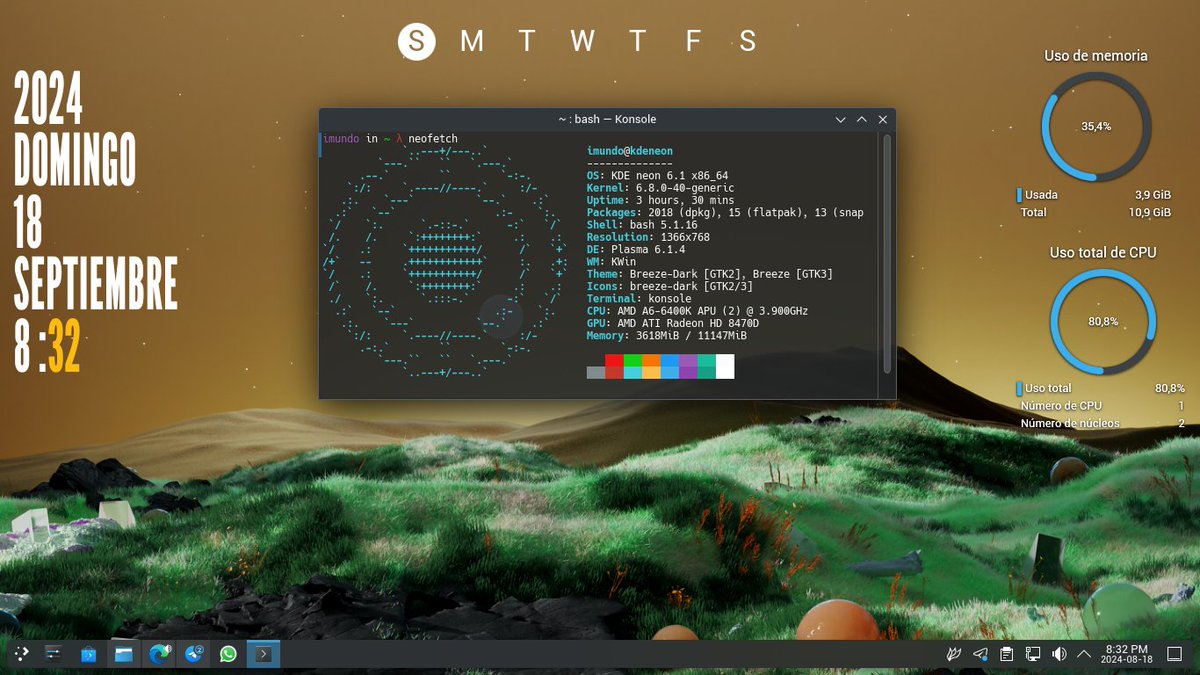Open the clipboard tray applet
The image size is (1200, 675).
pyautogui.click(x=1007, y=654)
